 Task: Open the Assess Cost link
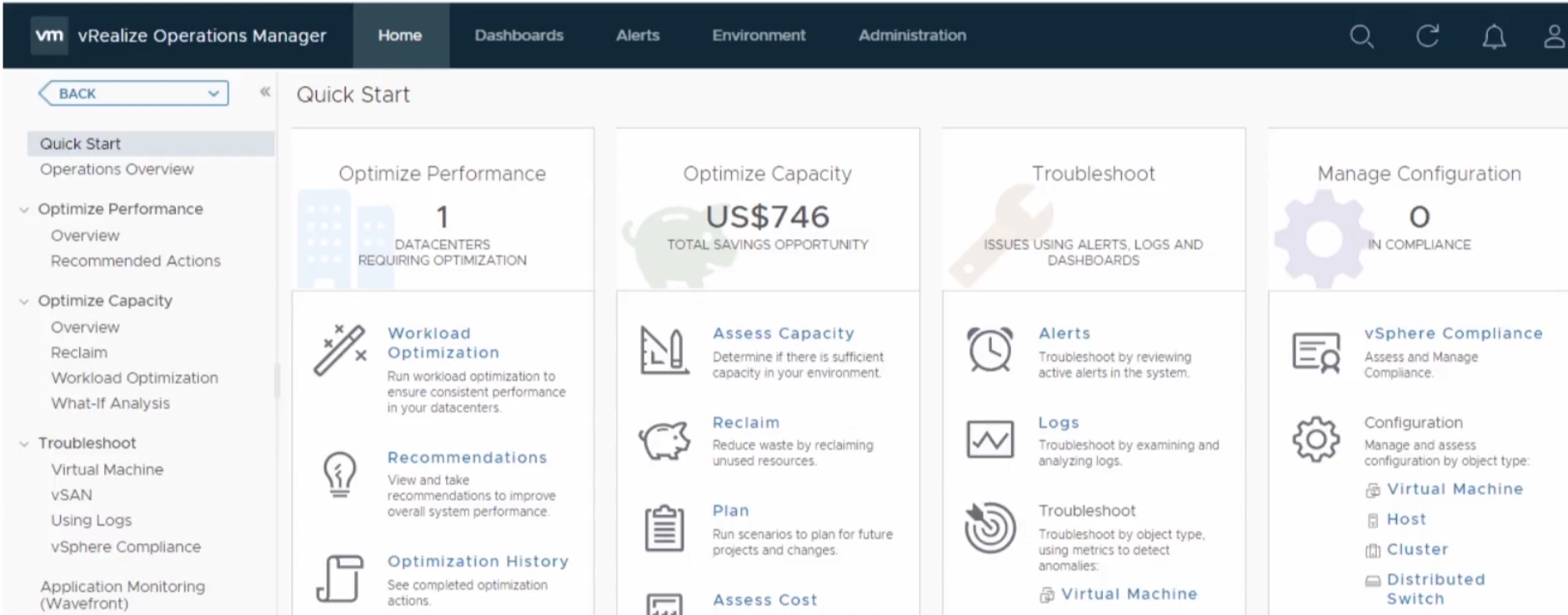[x=765, y=600]
